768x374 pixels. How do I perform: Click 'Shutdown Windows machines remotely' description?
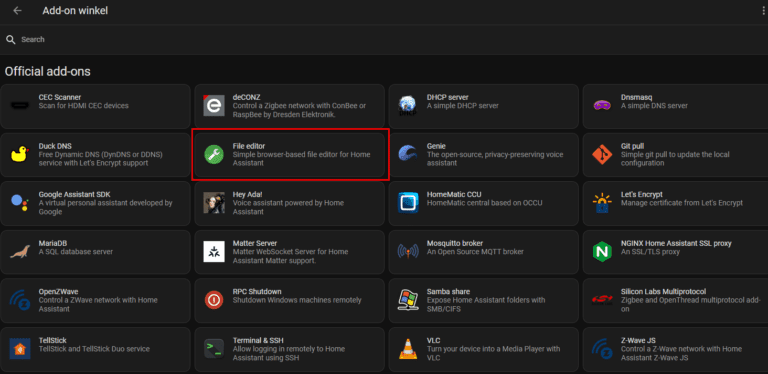click(297, 301)
